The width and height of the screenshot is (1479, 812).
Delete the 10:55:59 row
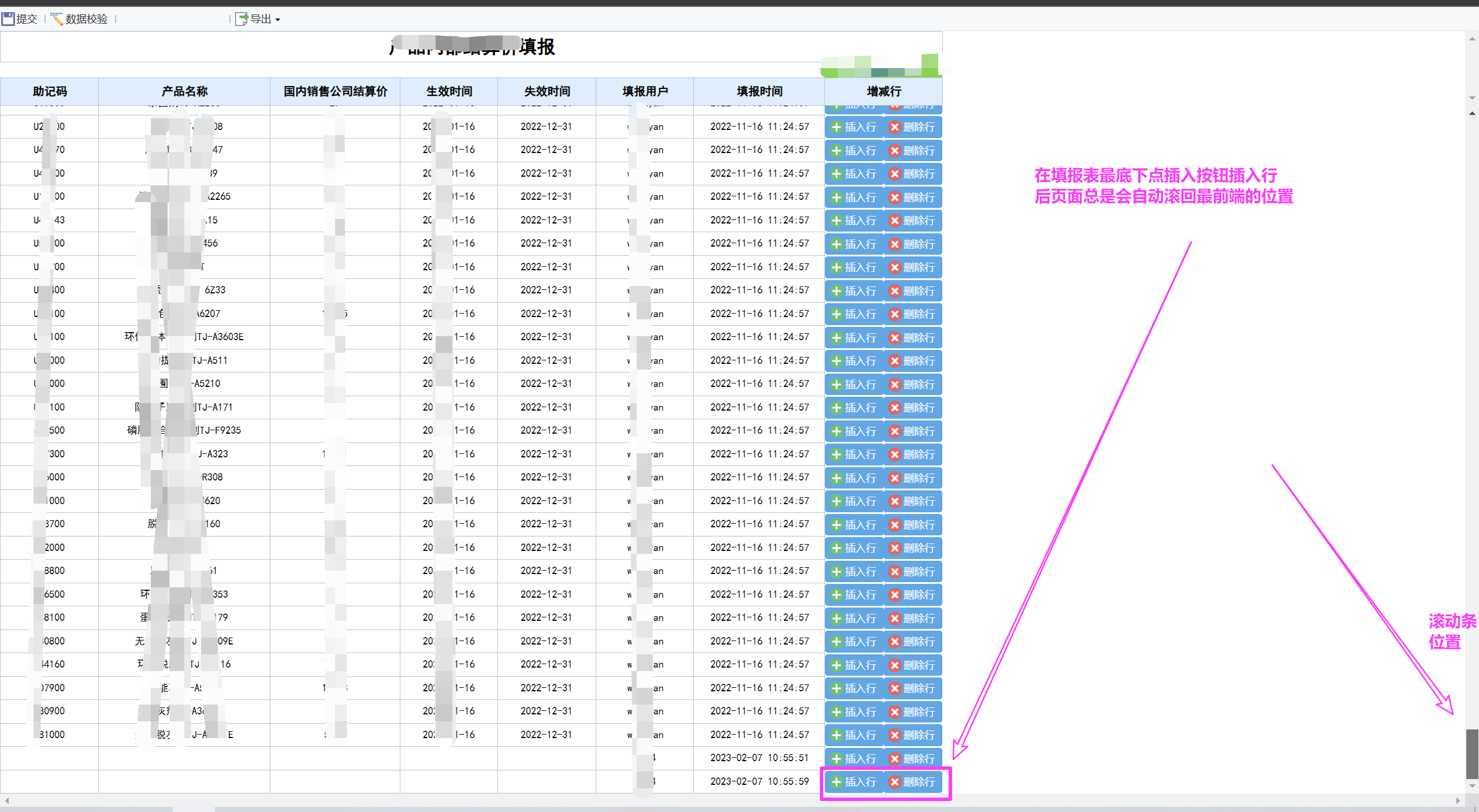coord(913,782)
